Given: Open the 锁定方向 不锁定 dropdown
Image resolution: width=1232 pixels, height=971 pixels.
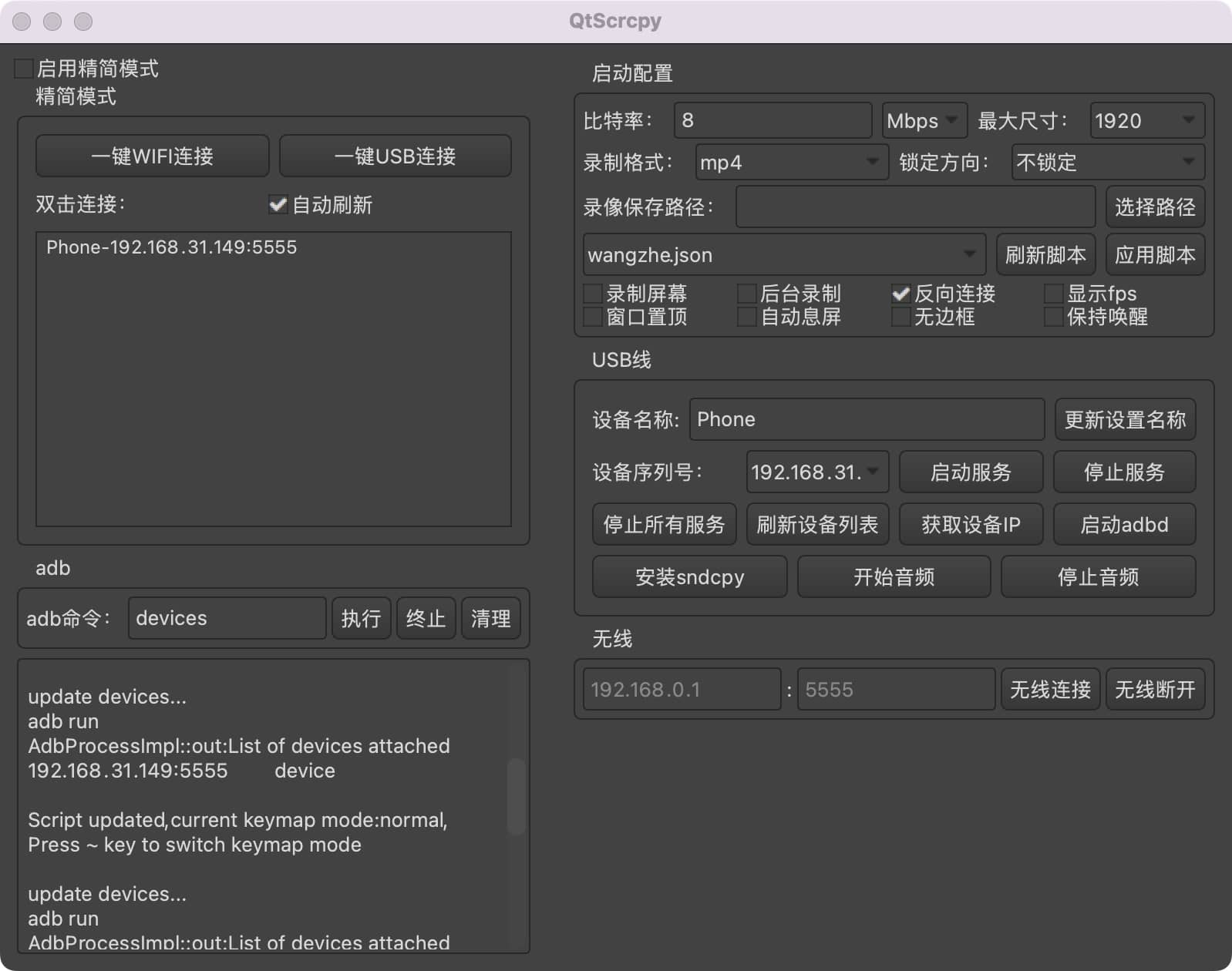Looking at the screenshot, I should (1108, 162).
